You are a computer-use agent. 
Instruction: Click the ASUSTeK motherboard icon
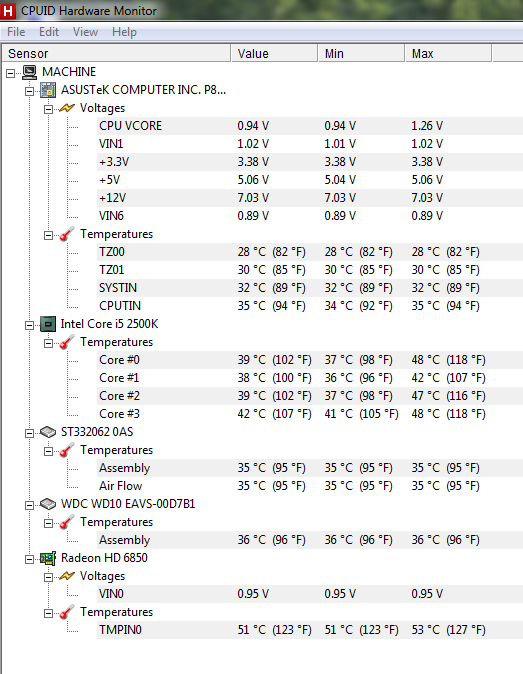[48, 90]
